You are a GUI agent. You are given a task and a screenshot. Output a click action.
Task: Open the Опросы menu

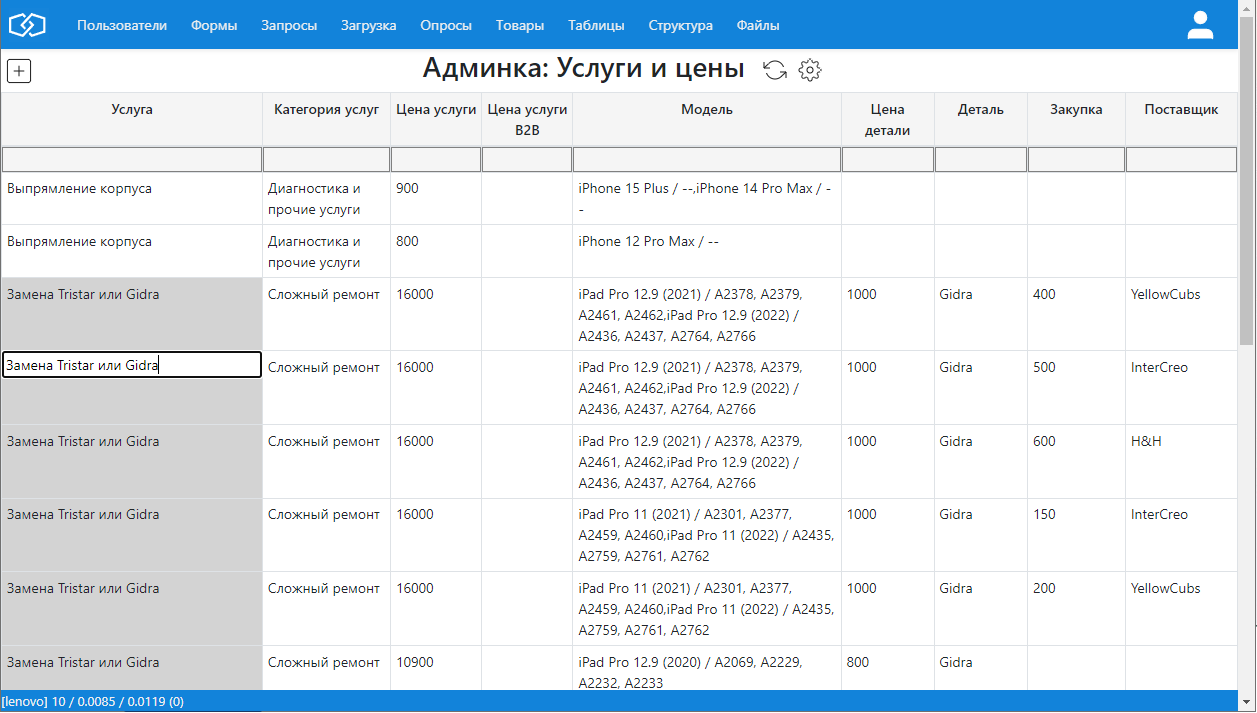[x=446, y=26]
